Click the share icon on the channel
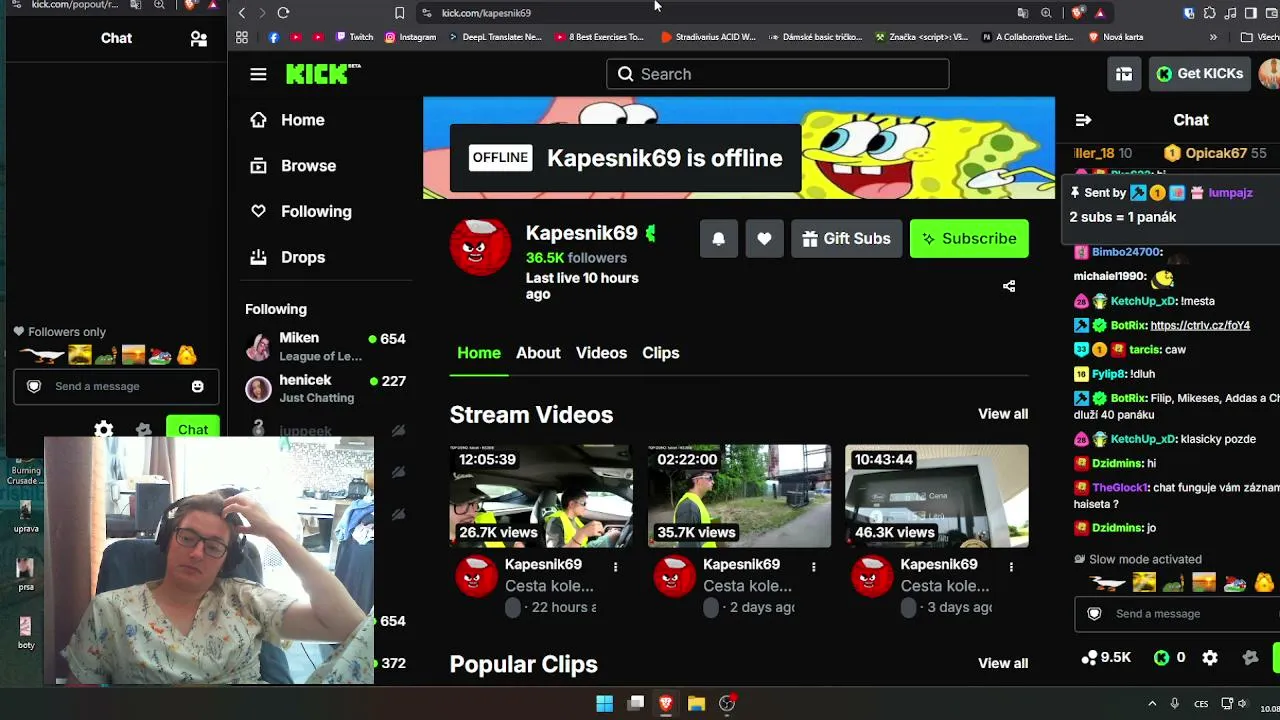The image size is (1280, 720). pyautogui.click(x=1009, y=286)
